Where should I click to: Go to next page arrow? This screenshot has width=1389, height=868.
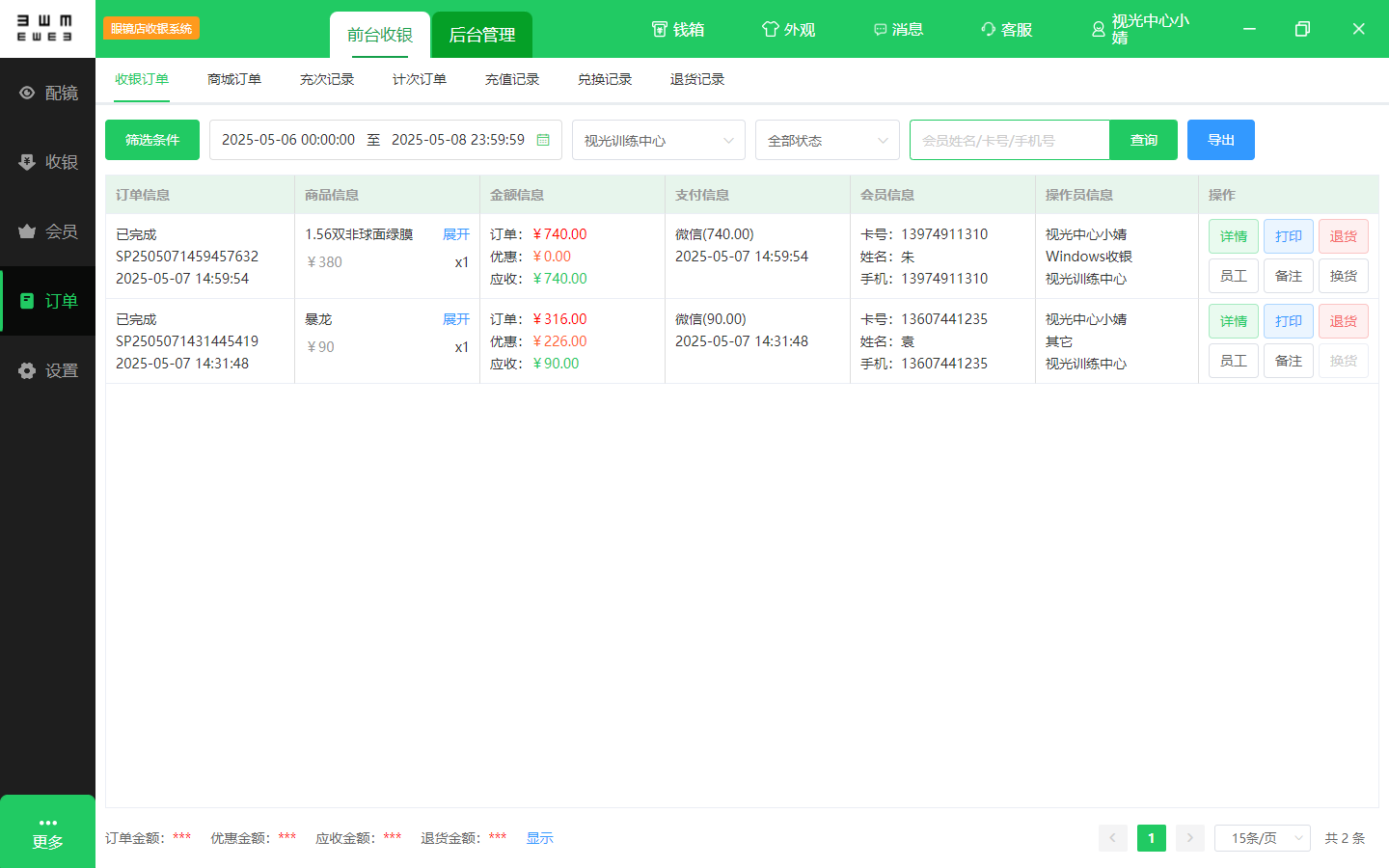(x=1190, y=838)
